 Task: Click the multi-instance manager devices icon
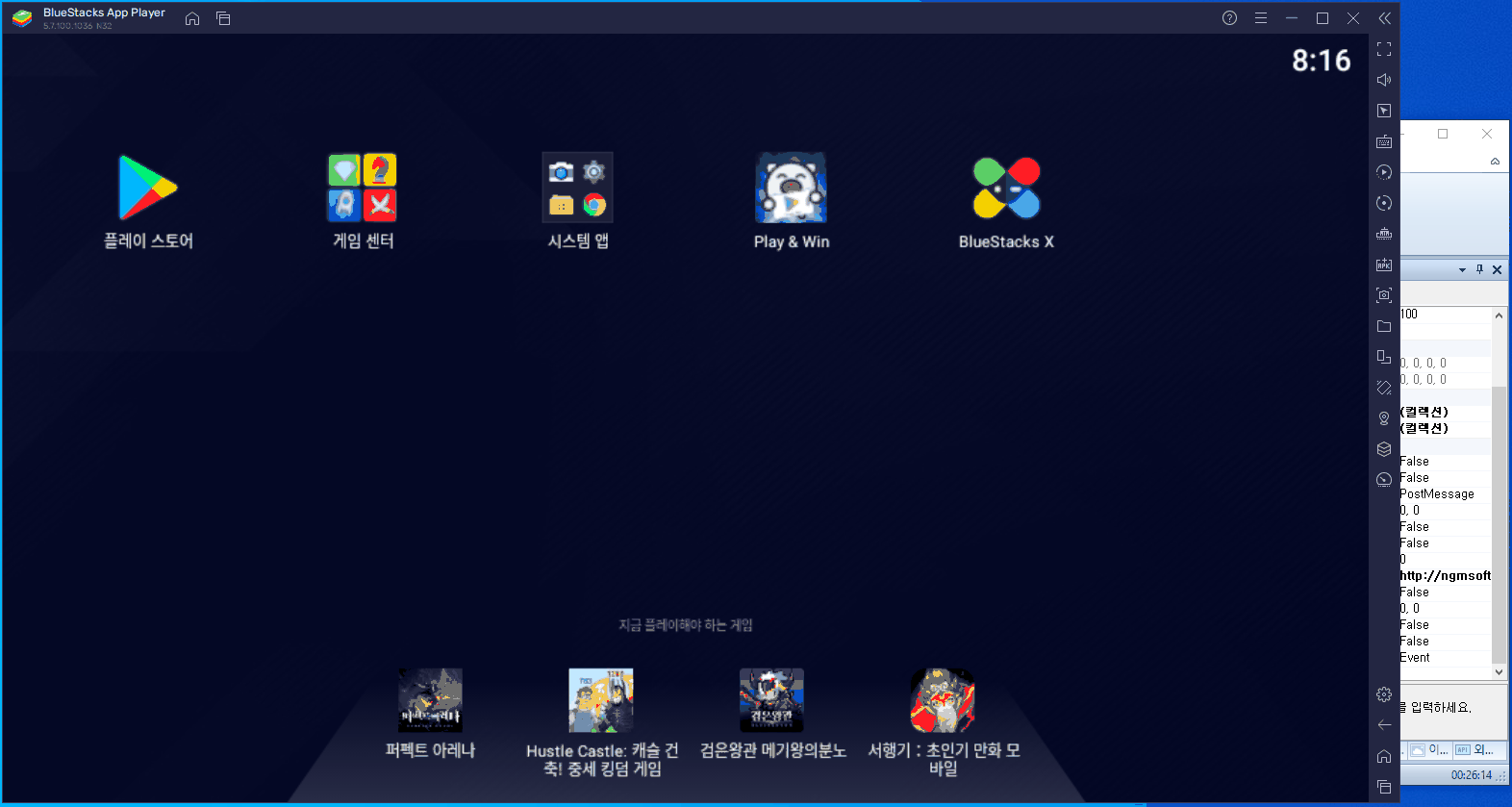pyautogui.click(x=1384, y=357)
